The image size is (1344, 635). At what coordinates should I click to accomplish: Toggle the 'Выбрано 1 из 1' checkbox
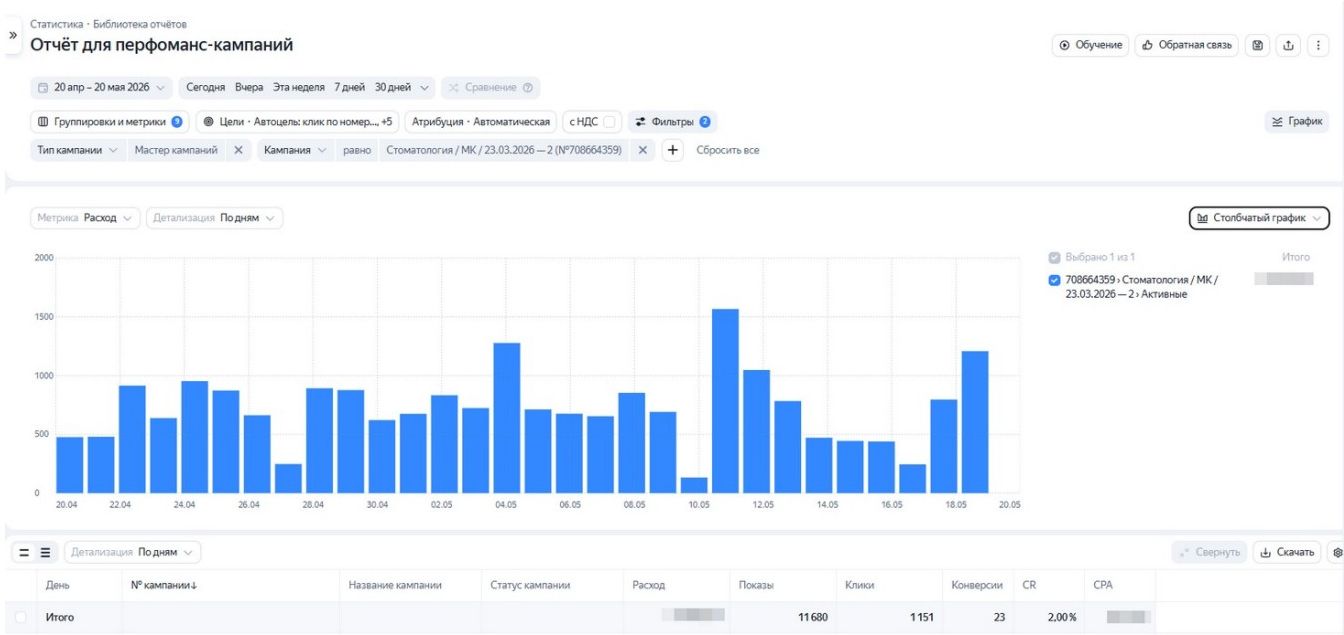click(x=1054, y=258)
